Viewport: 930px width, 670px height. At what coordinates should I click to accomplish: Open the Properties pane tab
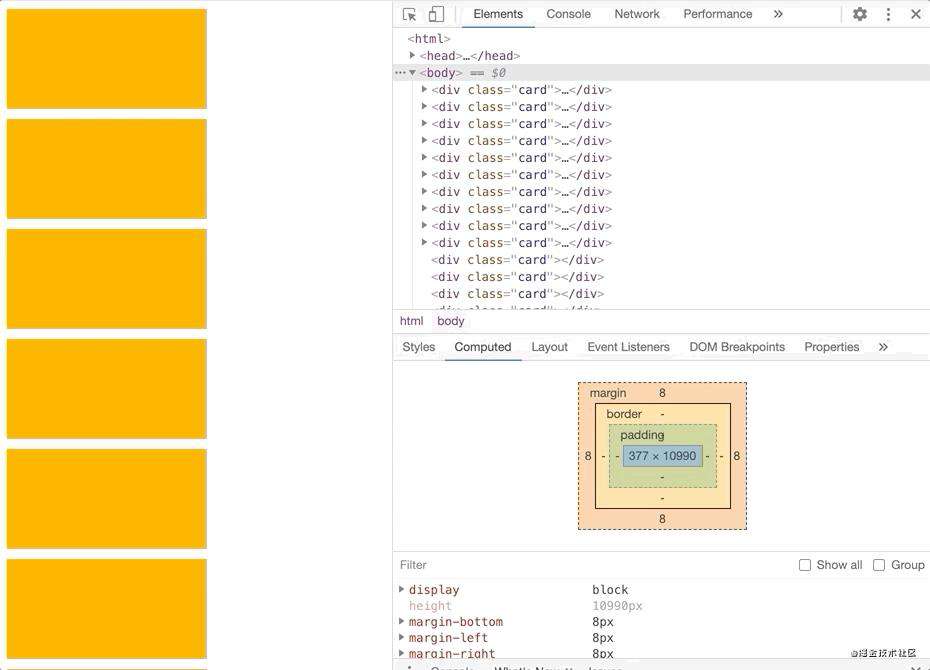(x=832, y=347)
